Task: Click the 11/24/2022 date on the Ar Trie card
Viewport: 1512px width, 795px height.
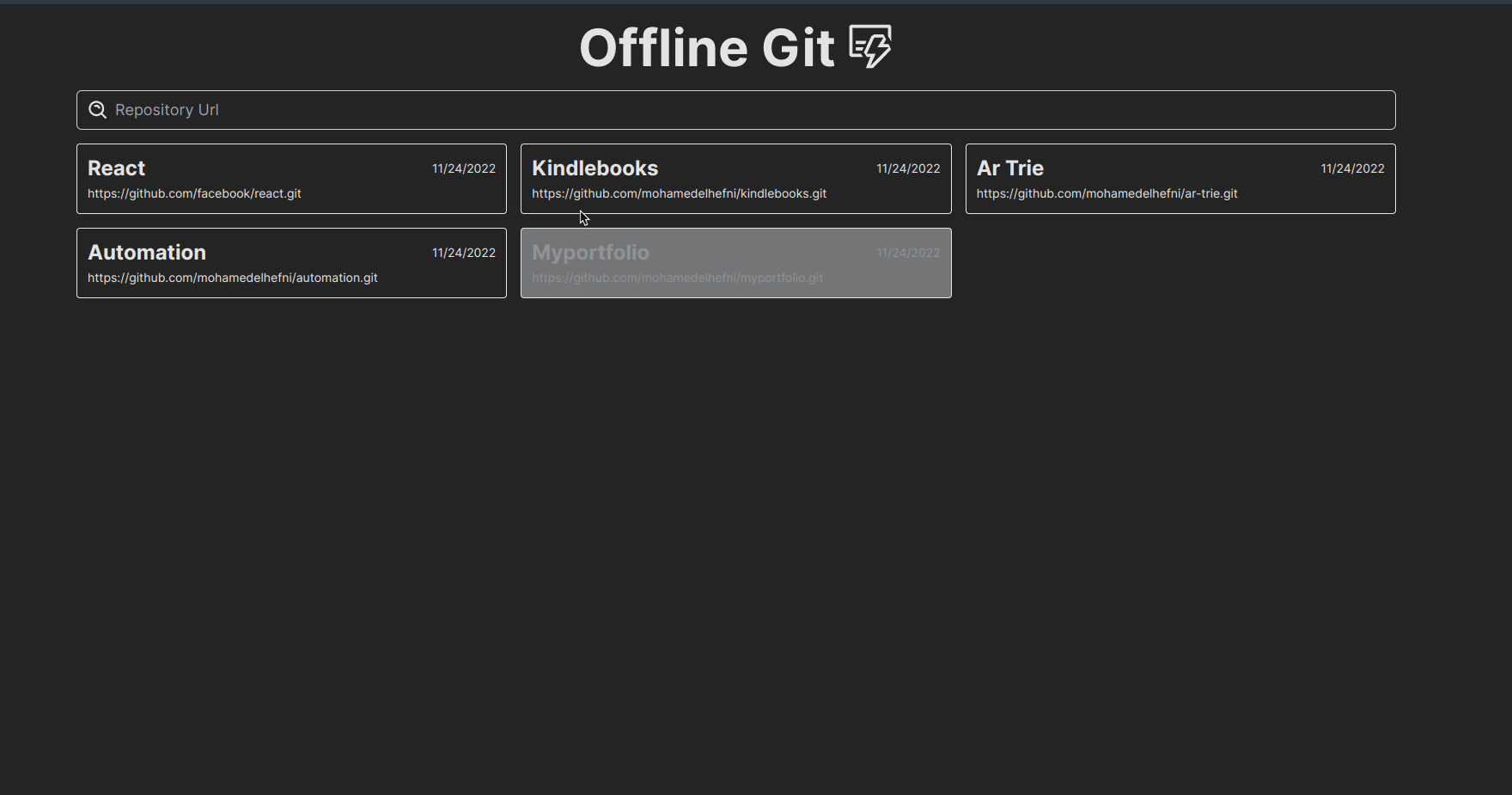Action: (1352, 168)
